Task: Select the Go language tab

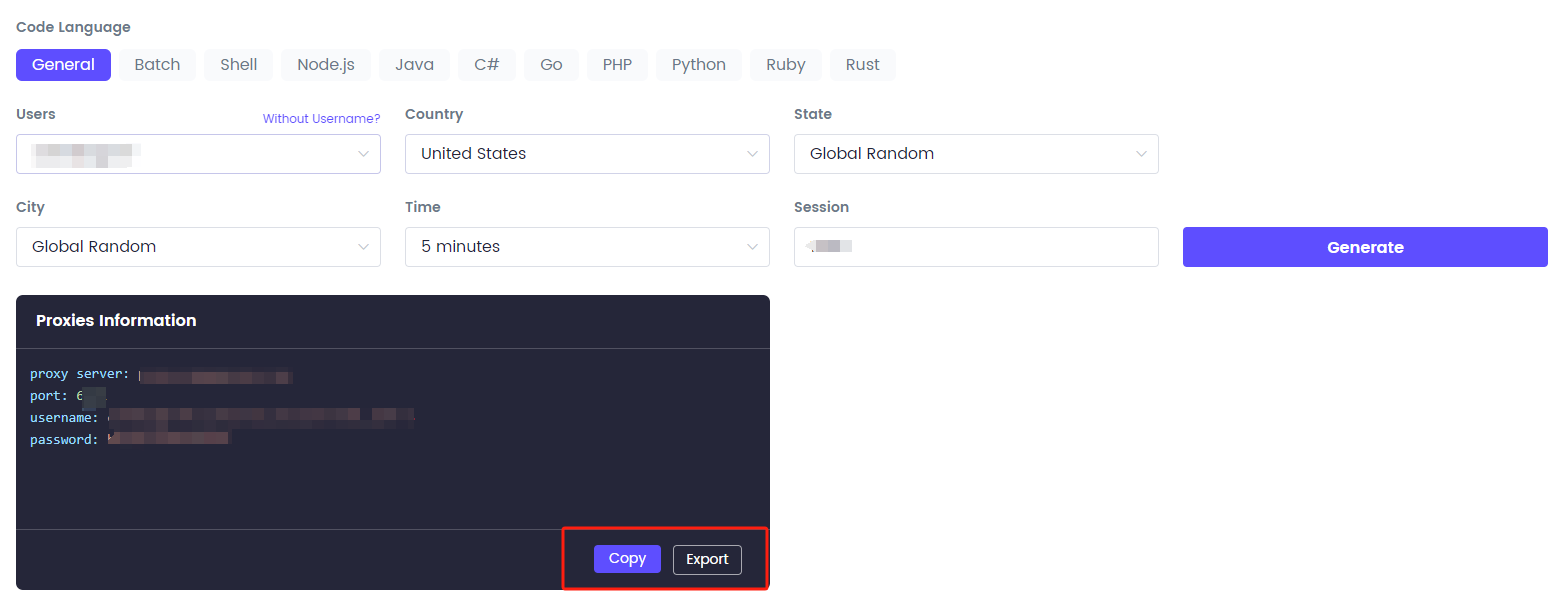Action: coord(551,65)
